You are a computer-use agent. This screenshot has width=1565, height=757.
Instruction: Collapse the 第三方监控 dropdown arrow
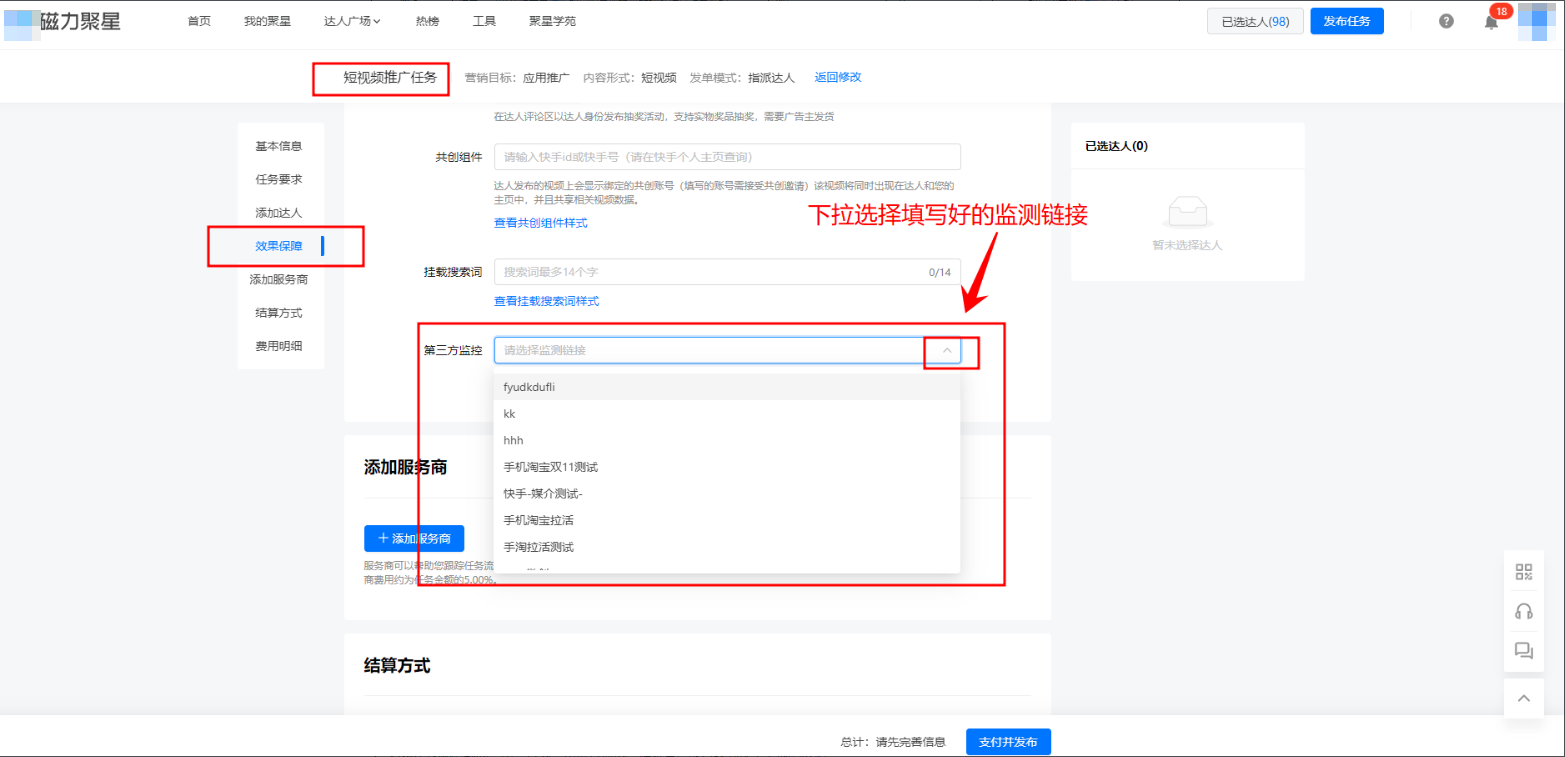[x=946, y=350]
